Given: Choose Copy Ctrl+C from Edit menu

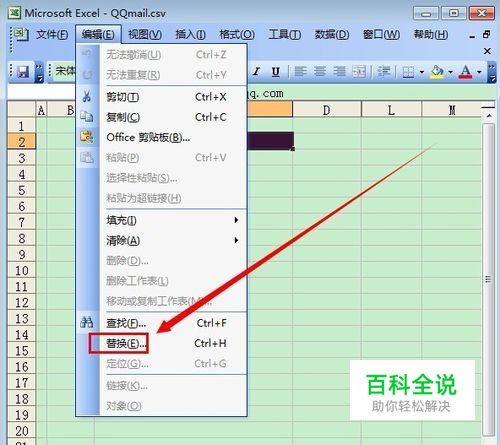Looking at the screenshot, I should pos(162,117).
